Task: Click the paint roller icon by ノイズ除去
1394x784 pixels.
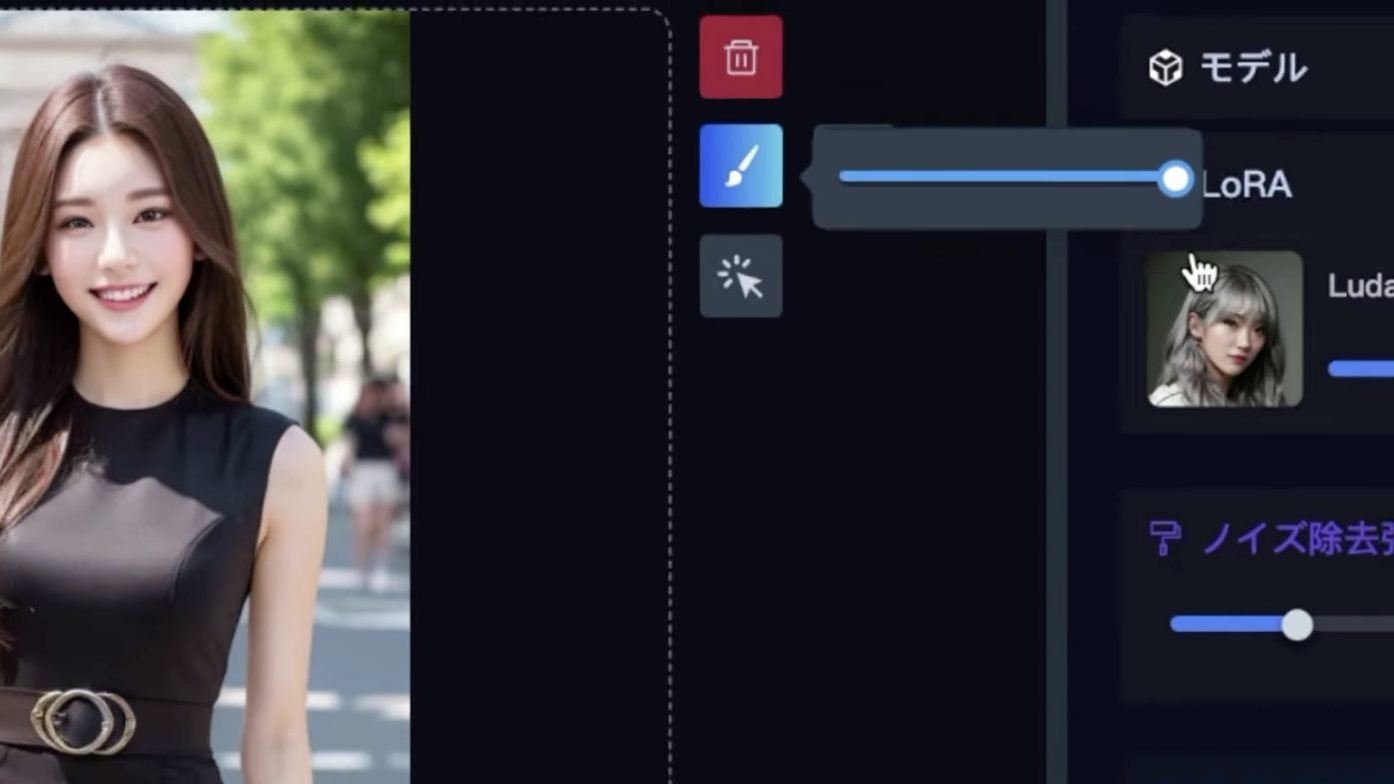Action: [1165, 538]
